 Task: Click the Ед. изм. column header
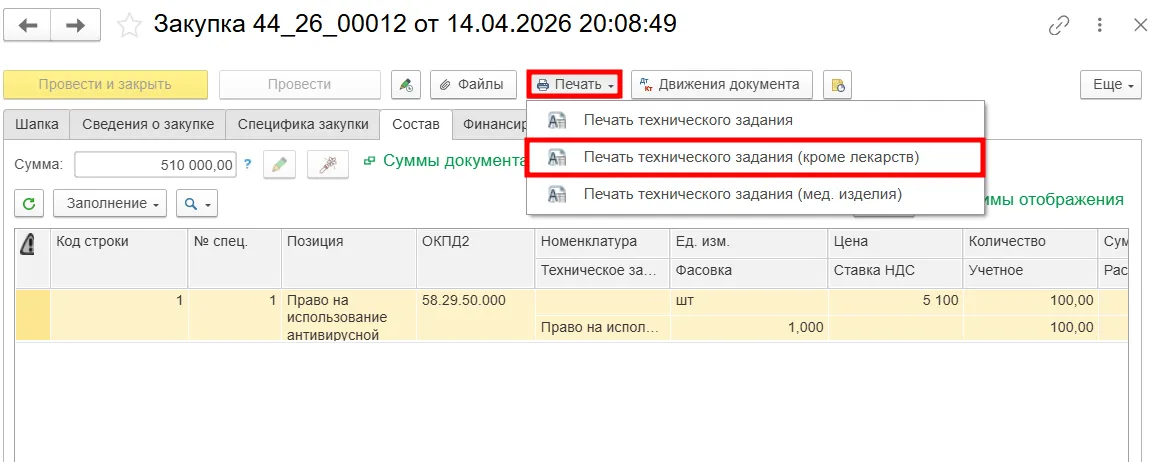[x=749, y=242]
